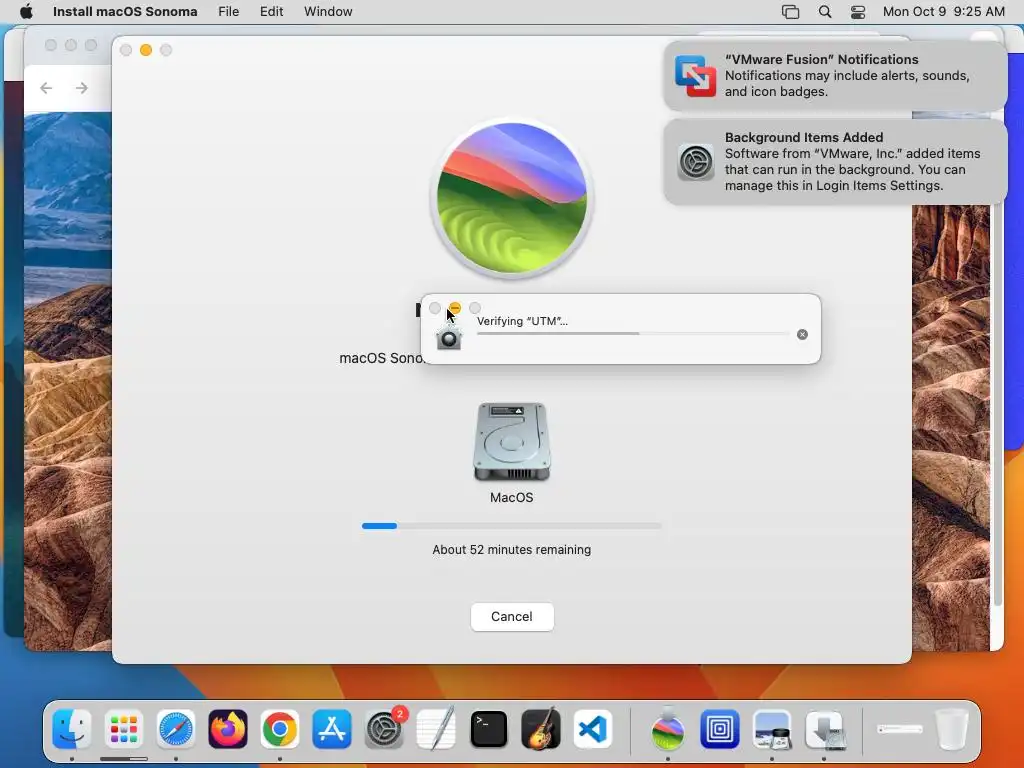
Task: Click the macOS install progress bar
Action: 511,526
